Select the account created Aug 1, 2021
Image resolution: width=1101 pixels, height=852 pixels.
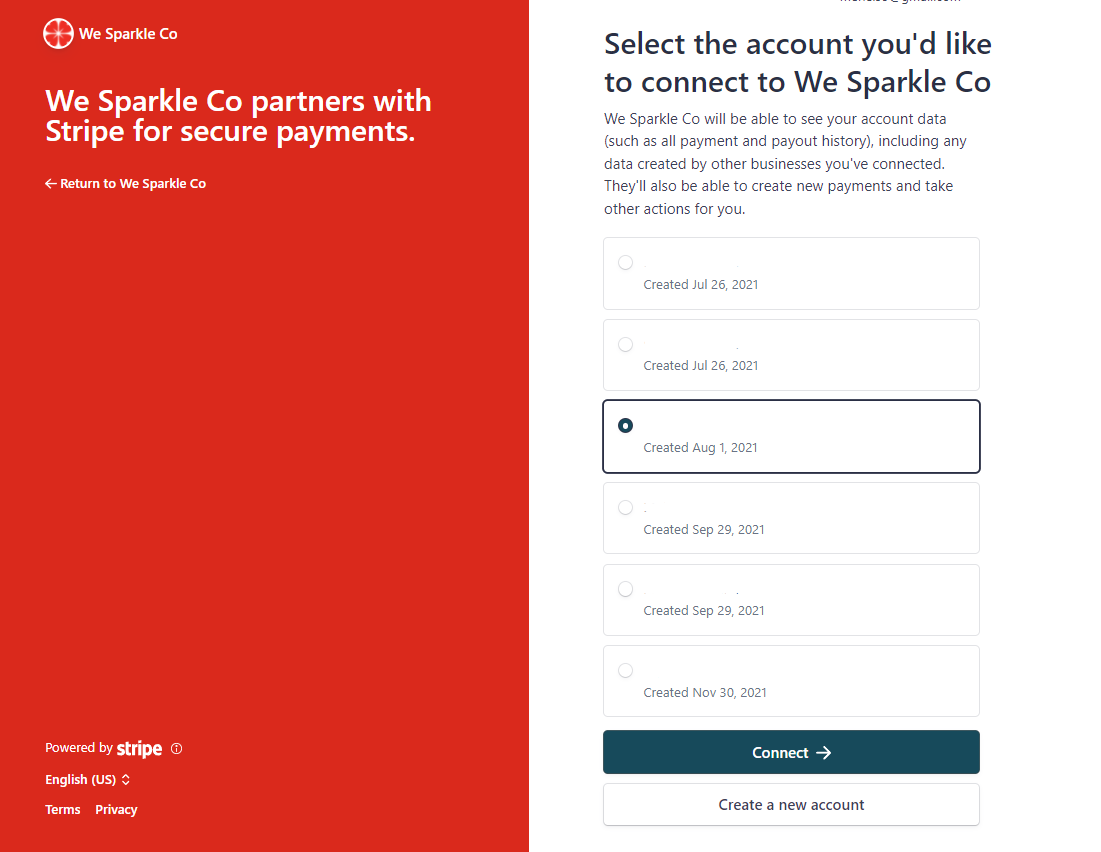(791, 436)
